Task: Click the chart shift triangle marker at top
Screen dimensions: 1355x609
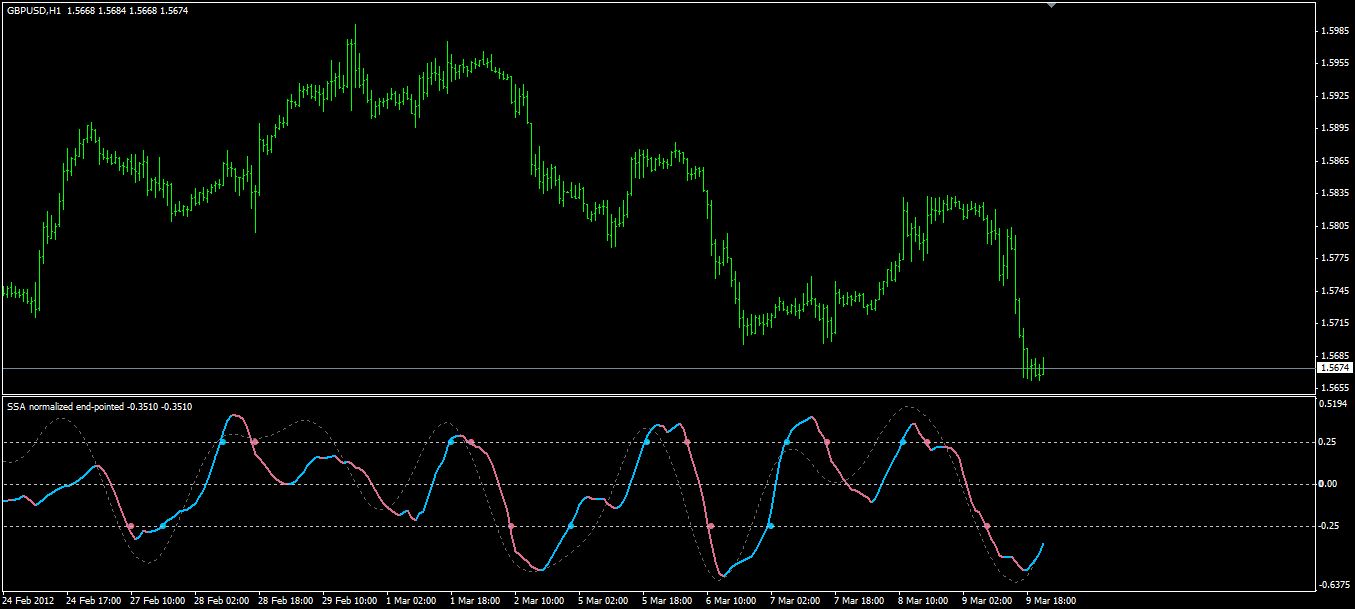Action: [1050, 6]
